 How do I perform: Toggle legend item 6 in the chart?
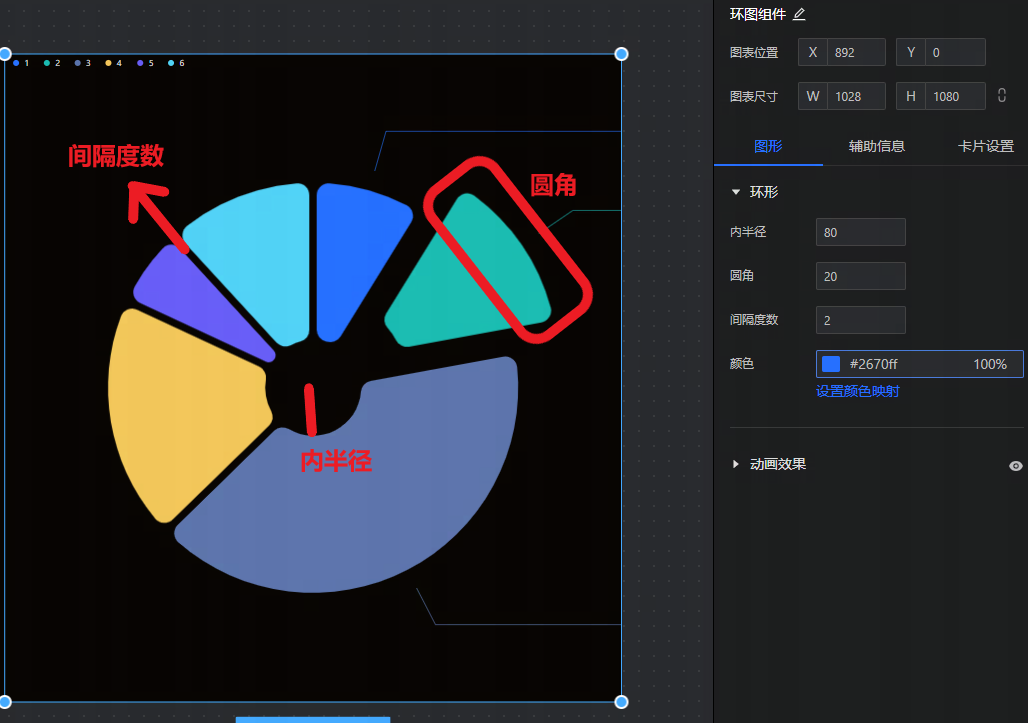point(176,63)
